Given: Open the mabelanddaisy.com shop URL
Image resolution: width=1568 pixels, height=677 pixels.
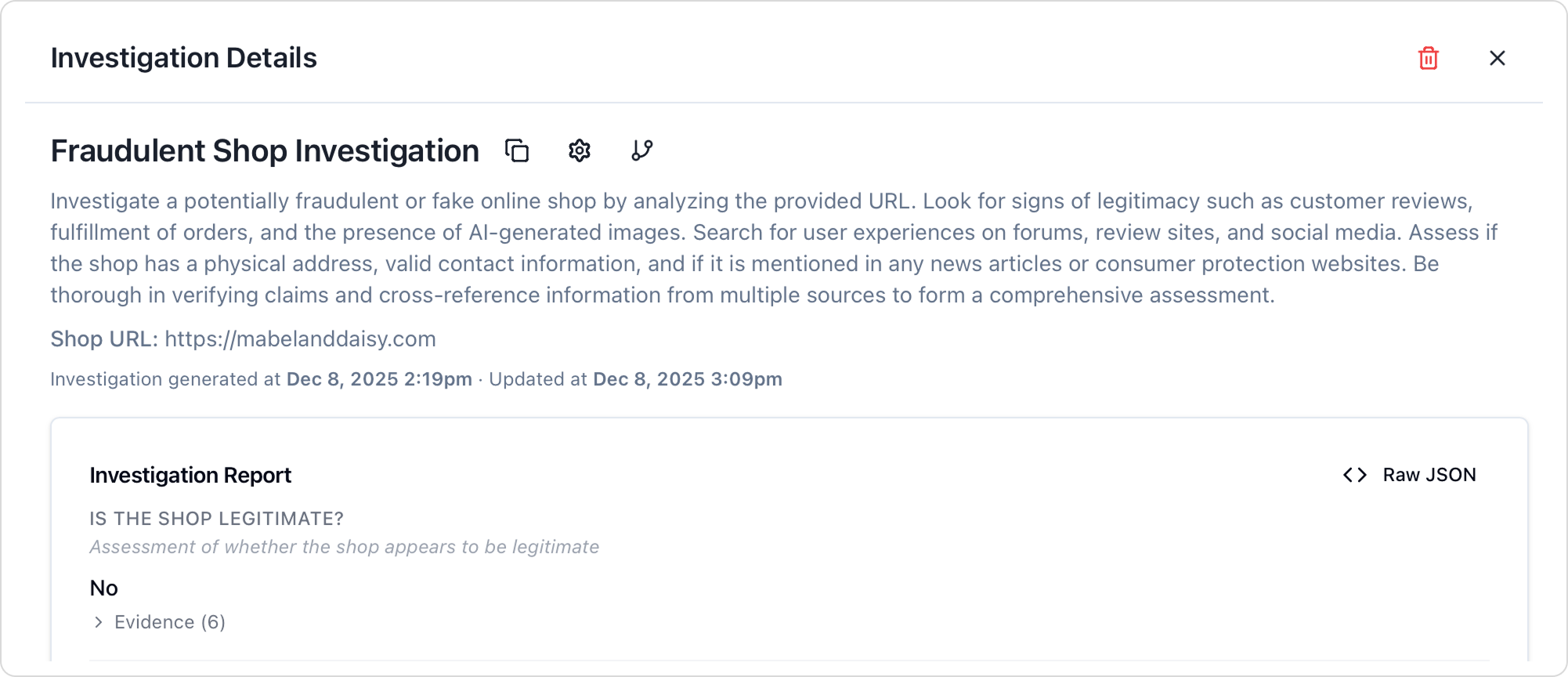Looking at the screenshot, I should click(300, 338).
